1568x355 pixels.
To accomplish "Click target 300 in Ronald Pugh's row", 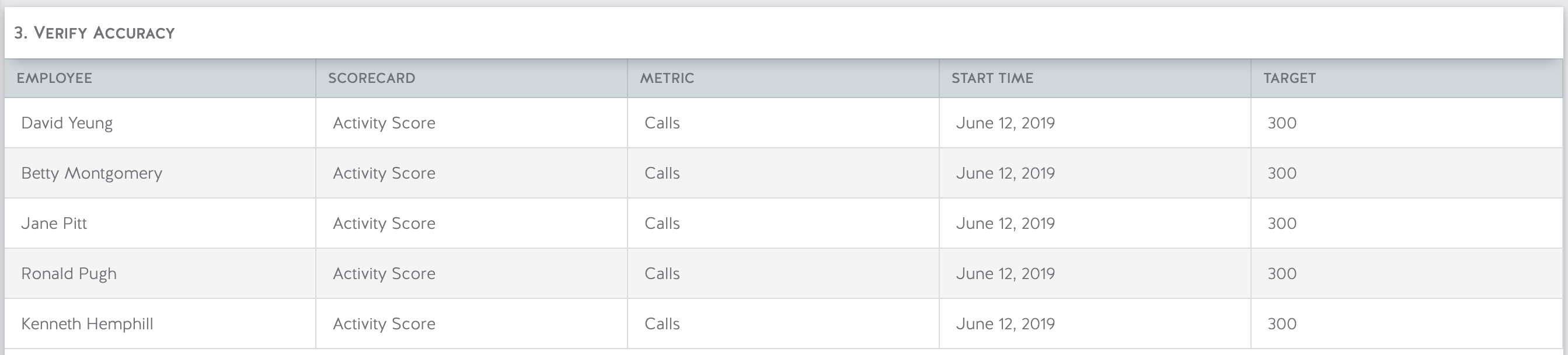I will [x=1282, y=273].
